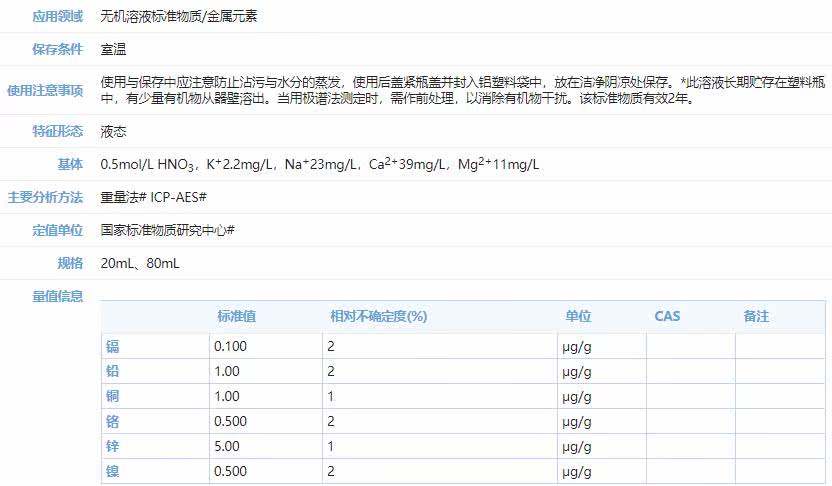Open the 铅 element row link
Image resolution: width=832 pixels, height=486 pixels.
pos(112,371)
